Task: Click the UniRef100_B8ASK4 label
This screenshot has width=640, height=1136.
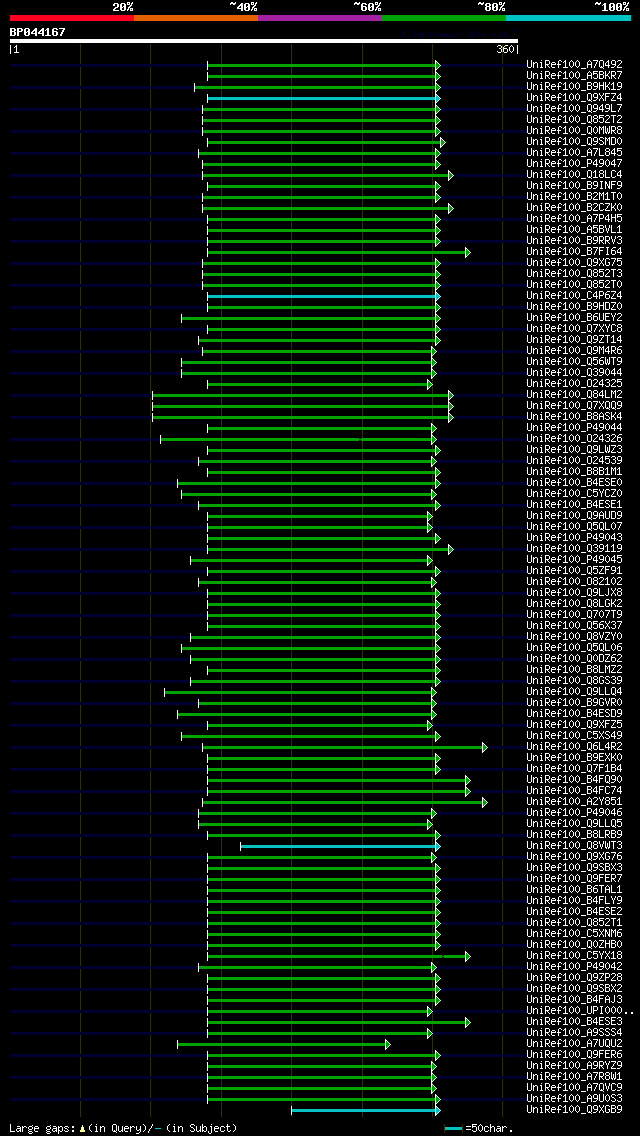Action: tap(574, 417)
